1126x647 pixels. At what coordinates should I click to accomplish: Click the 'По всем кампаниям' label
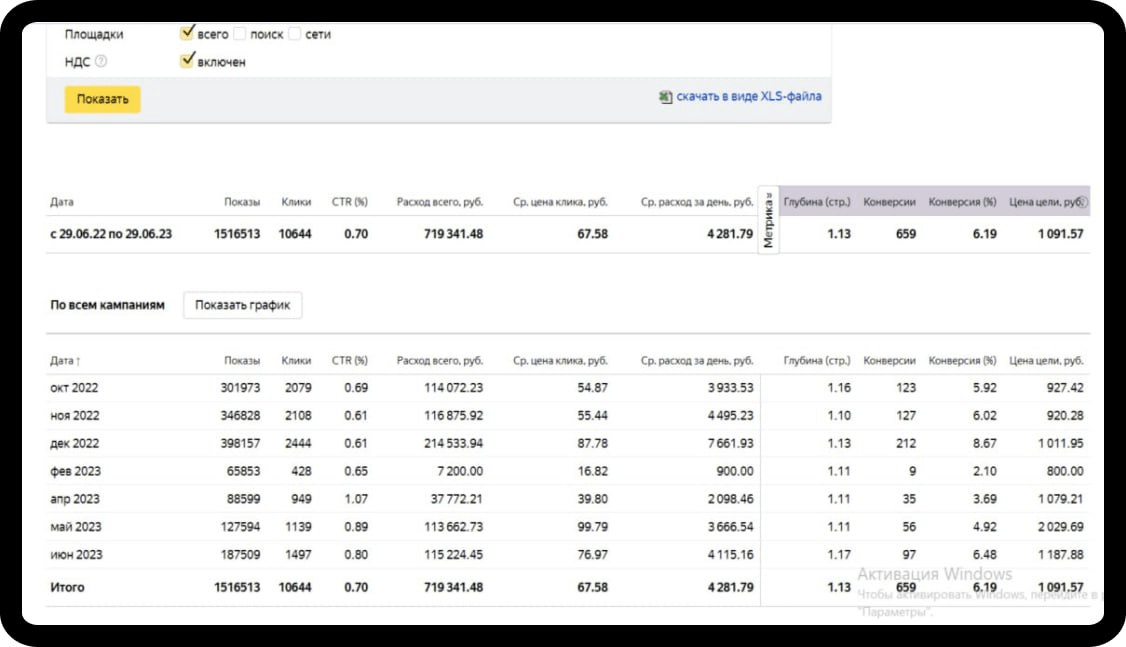[x=108, y=306]
